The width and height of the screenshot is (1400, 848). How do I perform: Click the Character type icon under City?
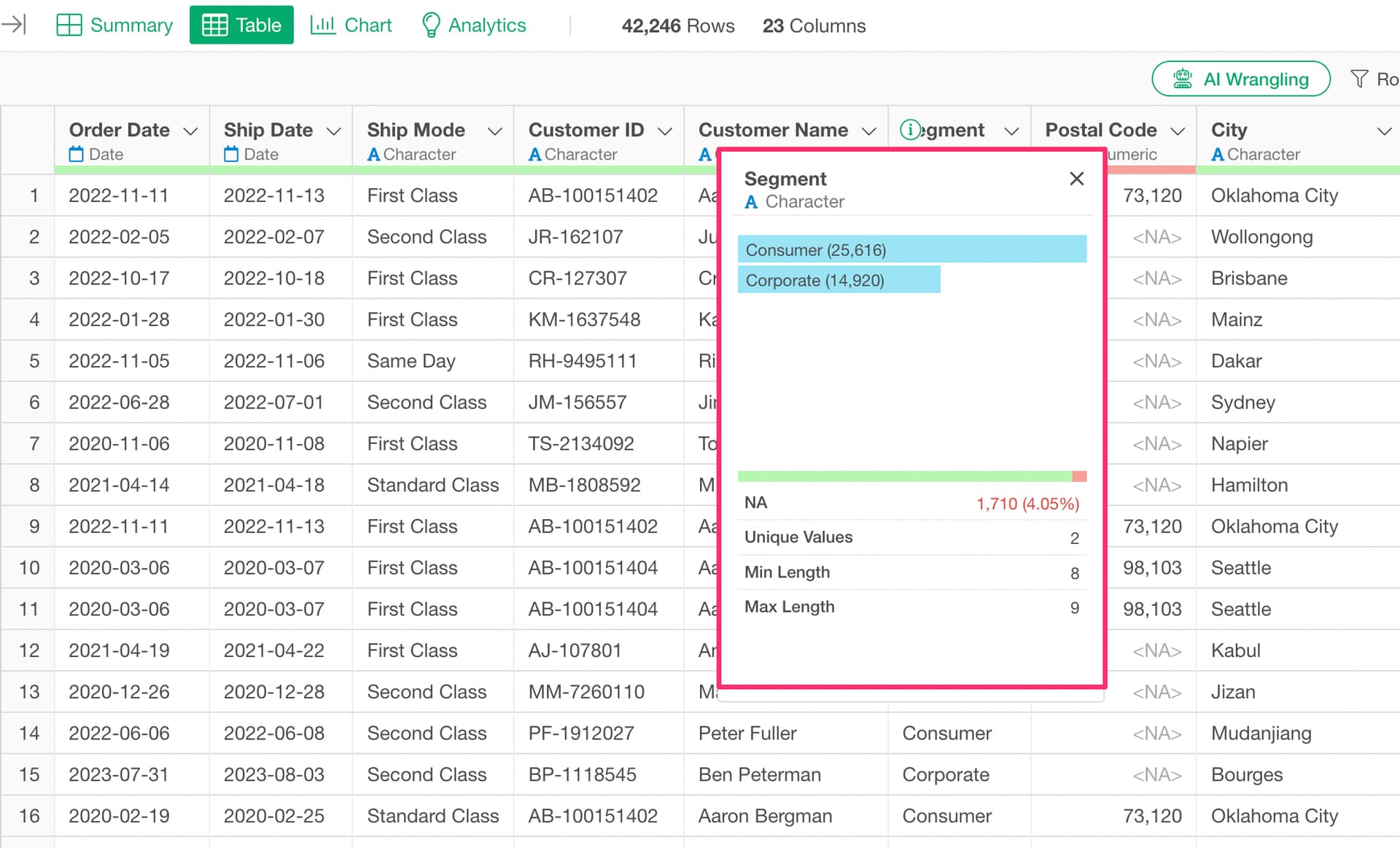pyautogui.click(x=1217, y=155)
